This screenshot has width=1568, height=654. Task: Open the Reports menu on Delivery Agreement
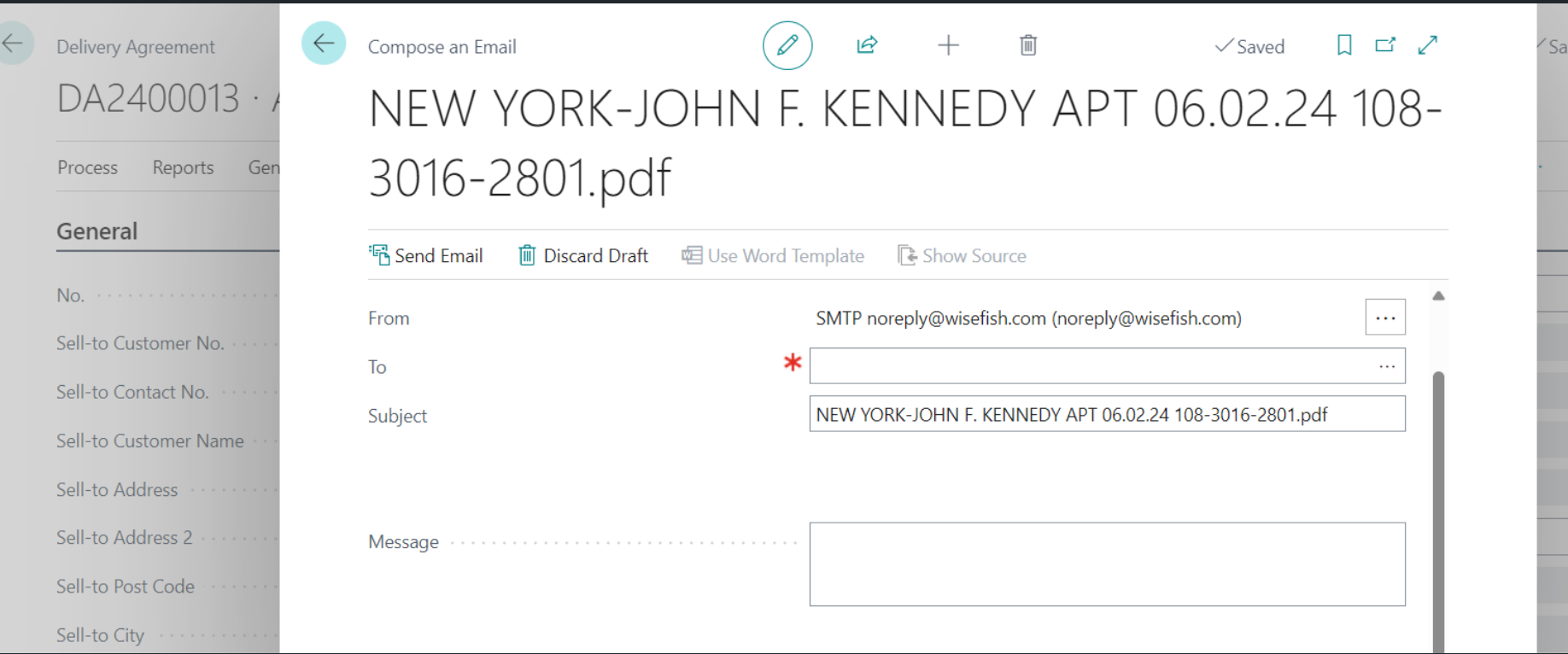183,167
